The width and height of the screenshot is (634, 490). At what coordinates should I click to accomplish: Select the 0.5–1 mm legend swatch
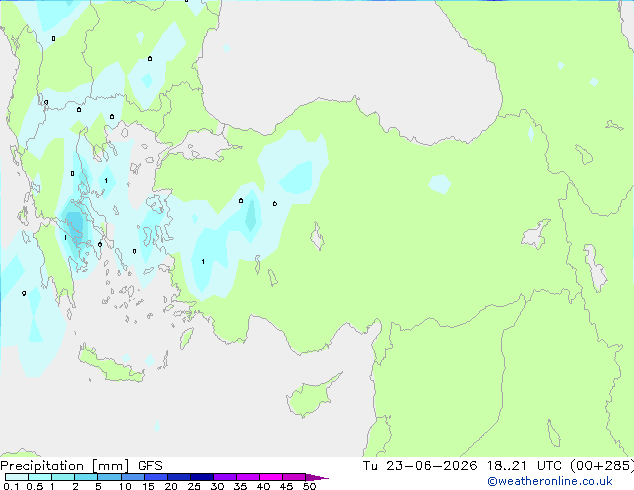[x=40, y=477]
